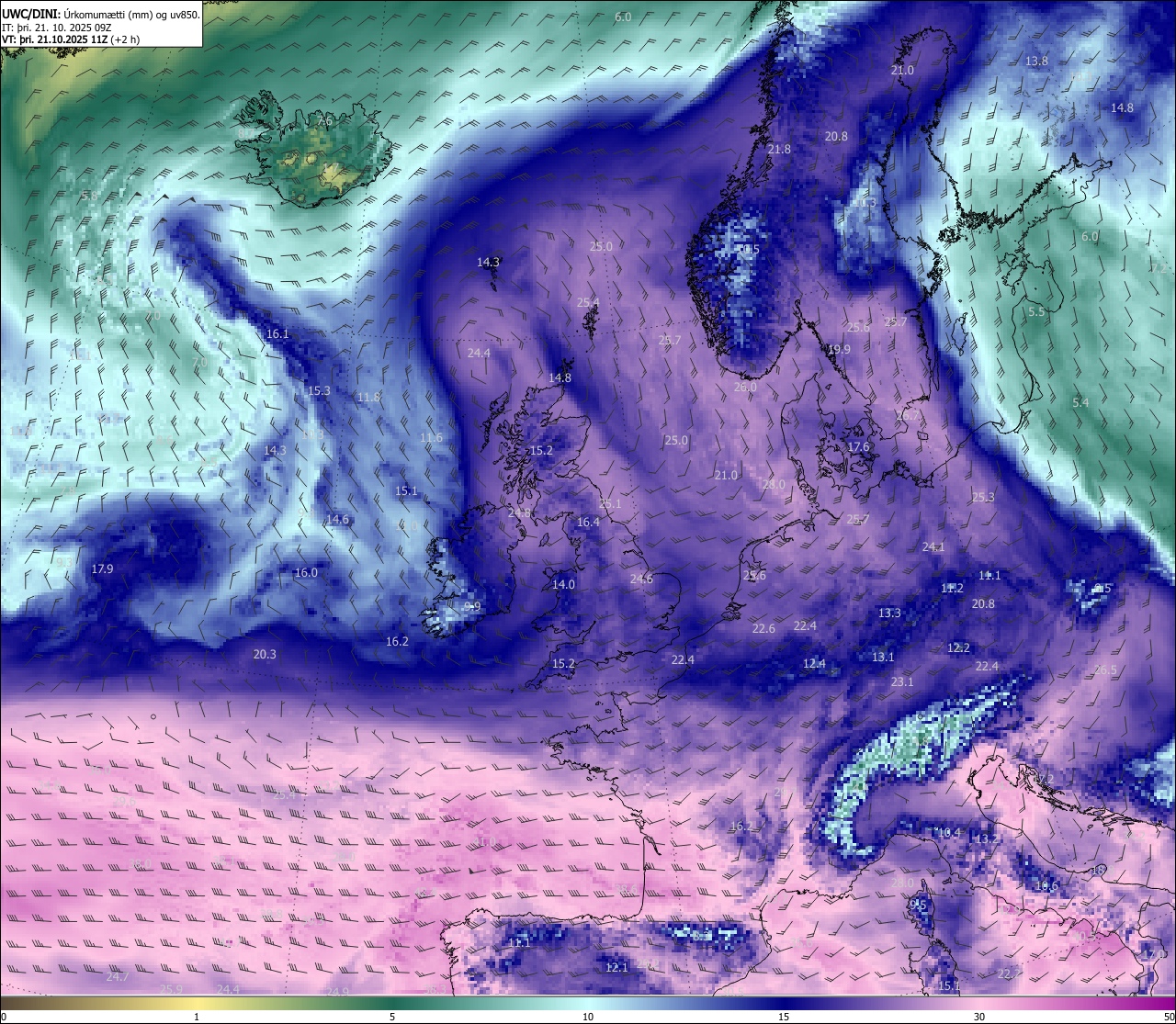This screenshot has width=1176, height=1024.
Task: Click the 20.3 value label
Action: pos(265,654)
